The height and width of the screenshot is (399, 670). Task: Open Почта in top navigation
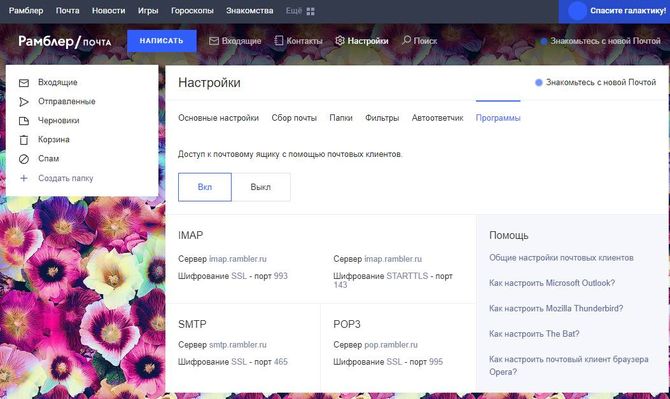click(68, 11)
